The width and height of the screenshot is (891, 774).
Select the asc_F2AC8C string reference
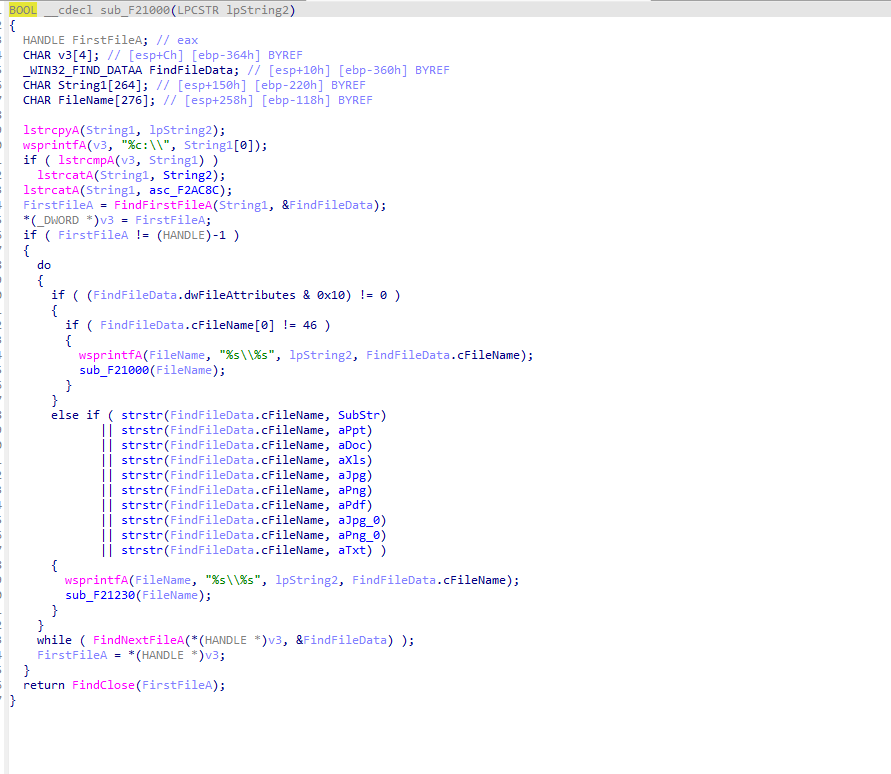coord(190,190)
